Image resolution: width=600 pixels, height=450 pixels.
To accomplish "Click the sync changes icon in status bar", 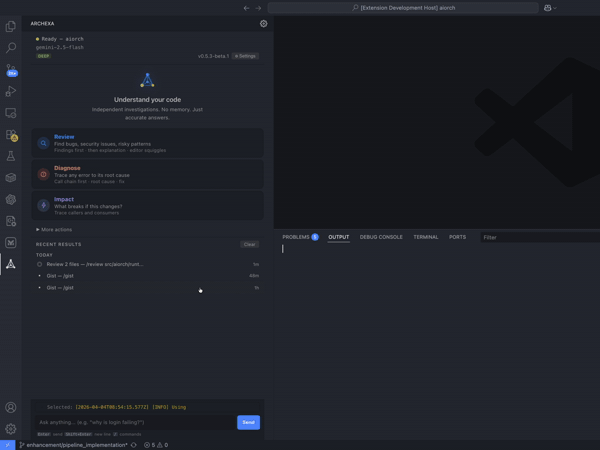I will pyautogui.click(x=134, y=445).
